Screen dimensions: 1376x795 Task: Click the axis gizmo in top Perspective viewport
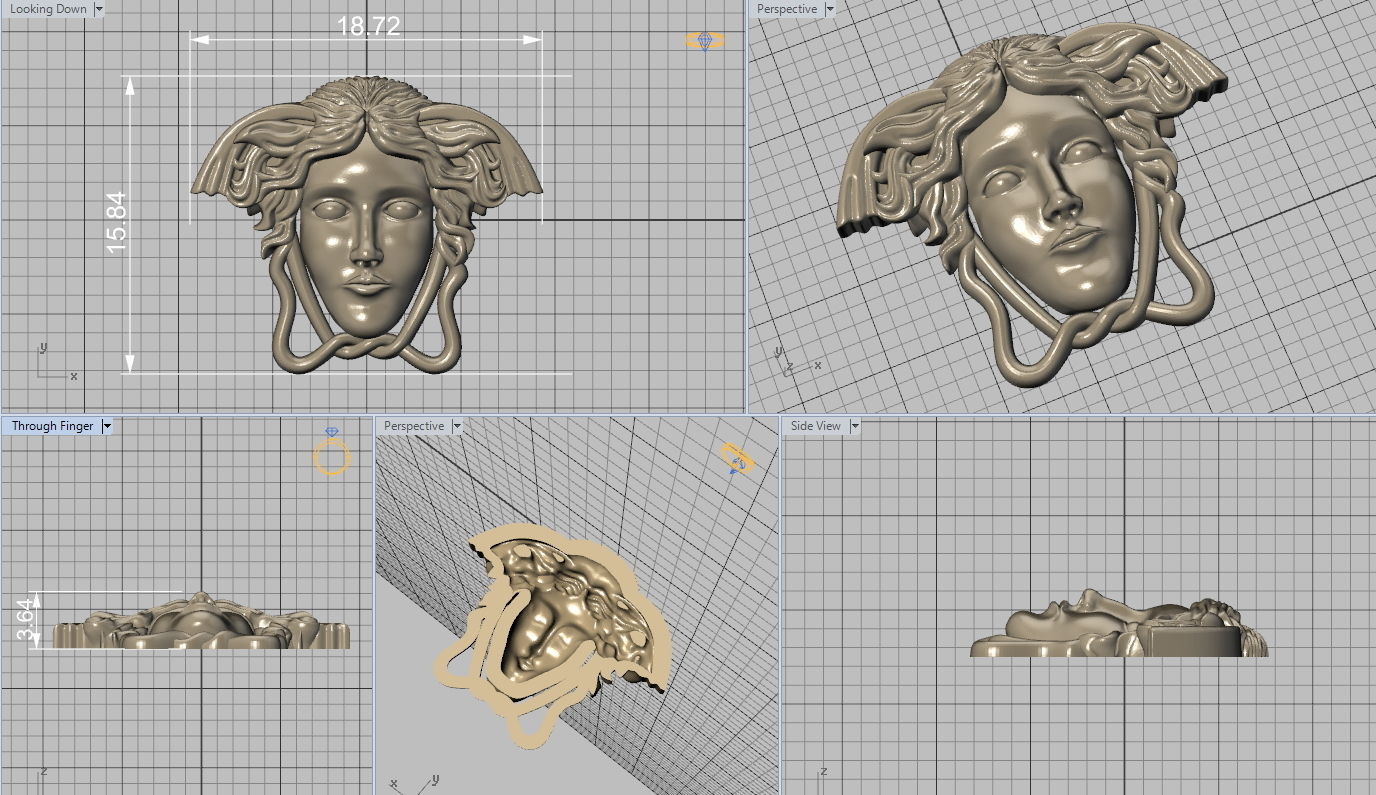click(797, 363)
